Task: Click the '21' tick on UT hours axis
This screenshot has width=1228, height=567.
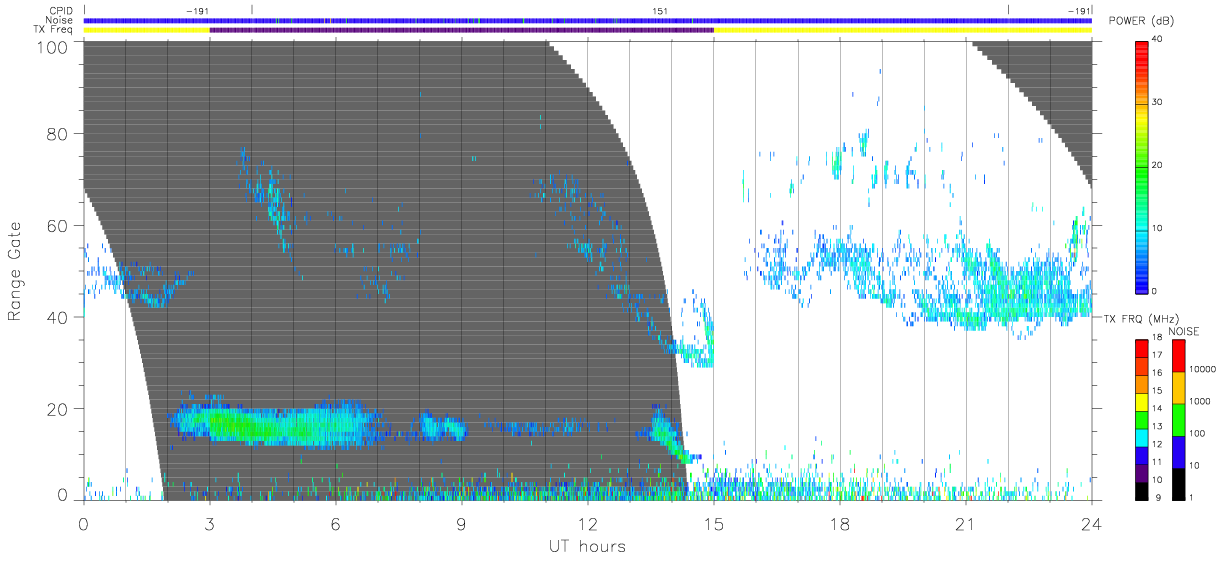Action: click(x=965, y=522)
